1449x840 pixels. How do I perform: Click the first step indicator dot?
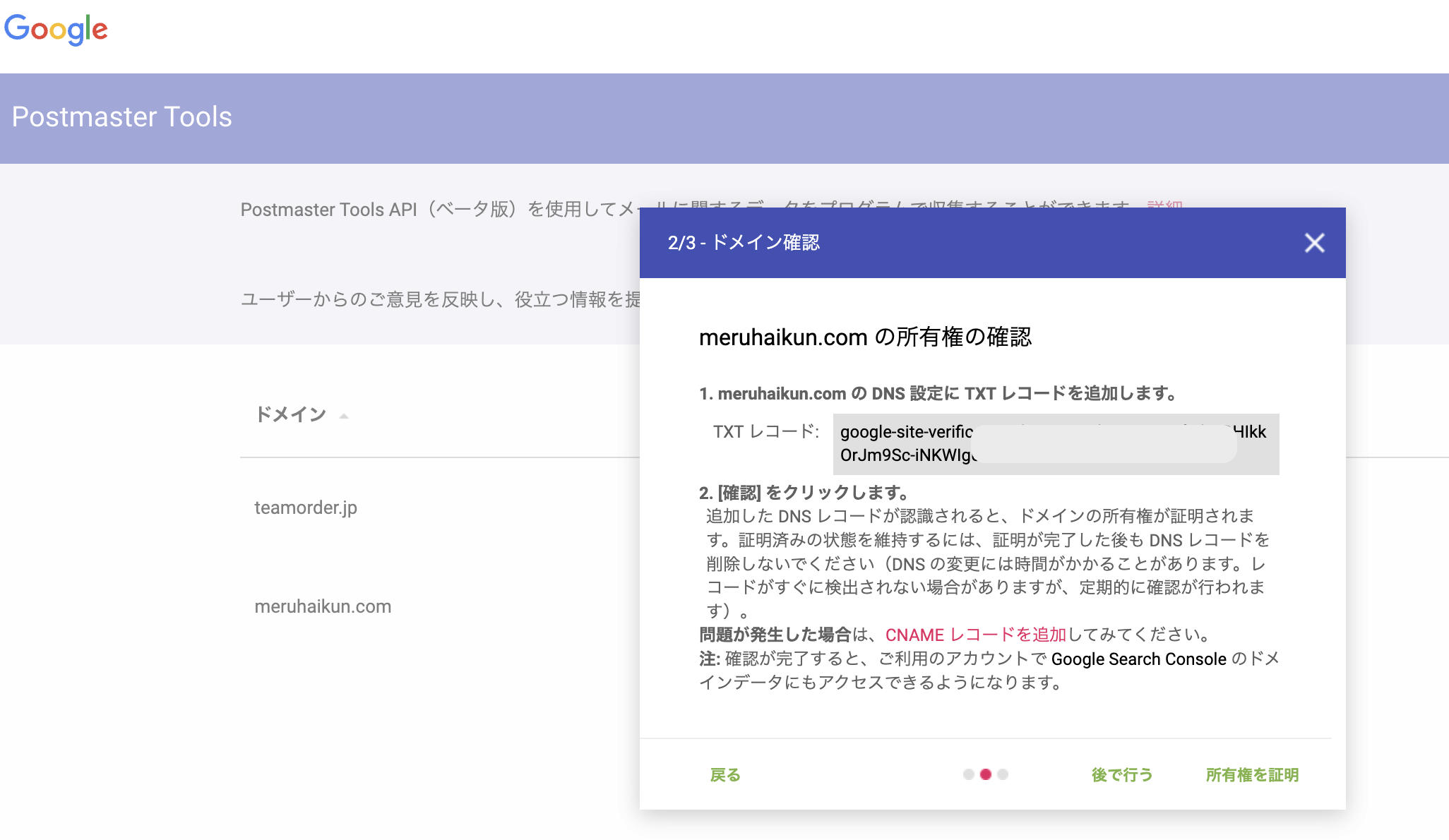969,774
